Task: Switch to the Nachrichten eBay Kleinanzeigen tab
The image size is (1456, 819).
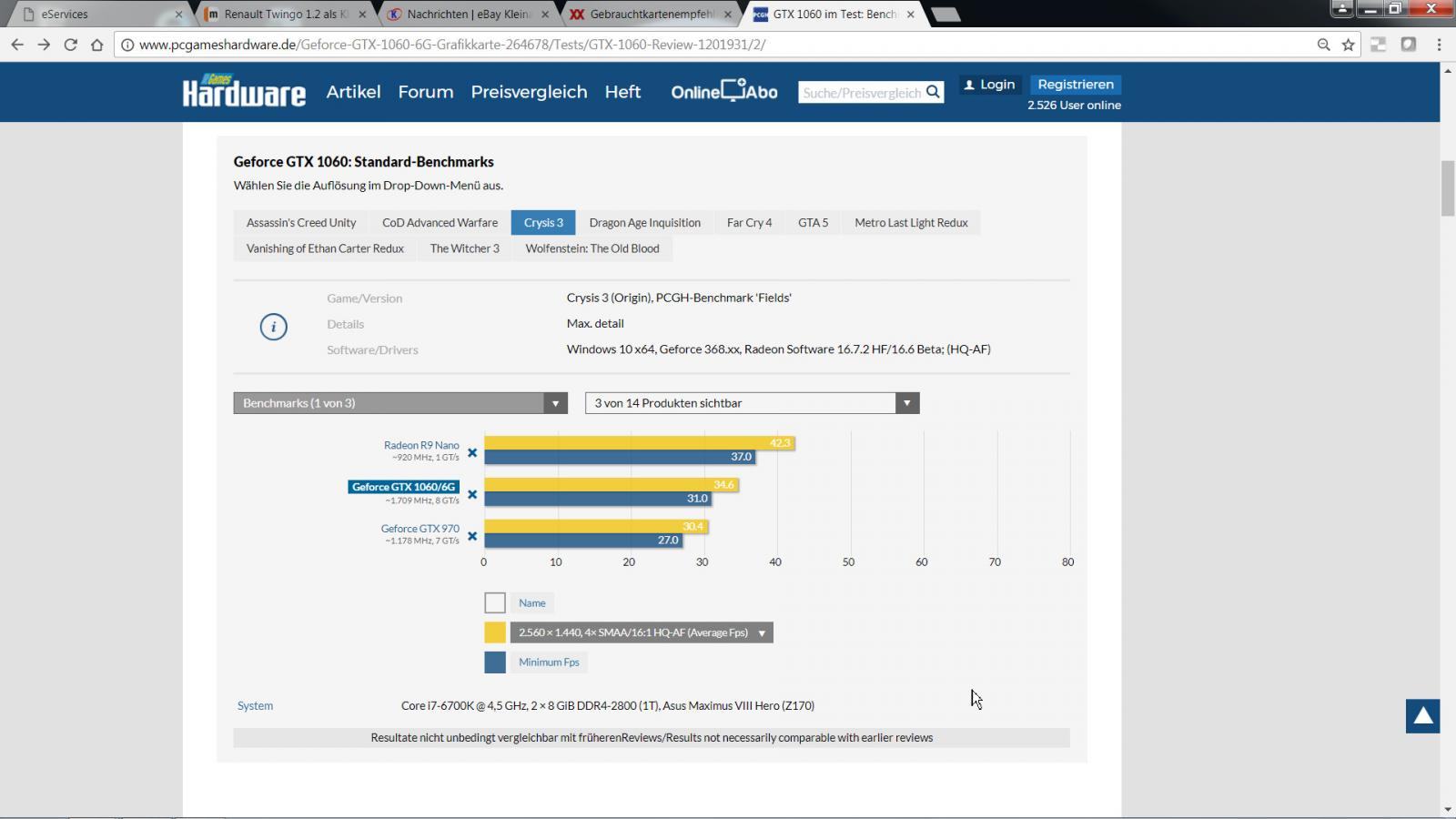Action: click(x=468, y=15)
